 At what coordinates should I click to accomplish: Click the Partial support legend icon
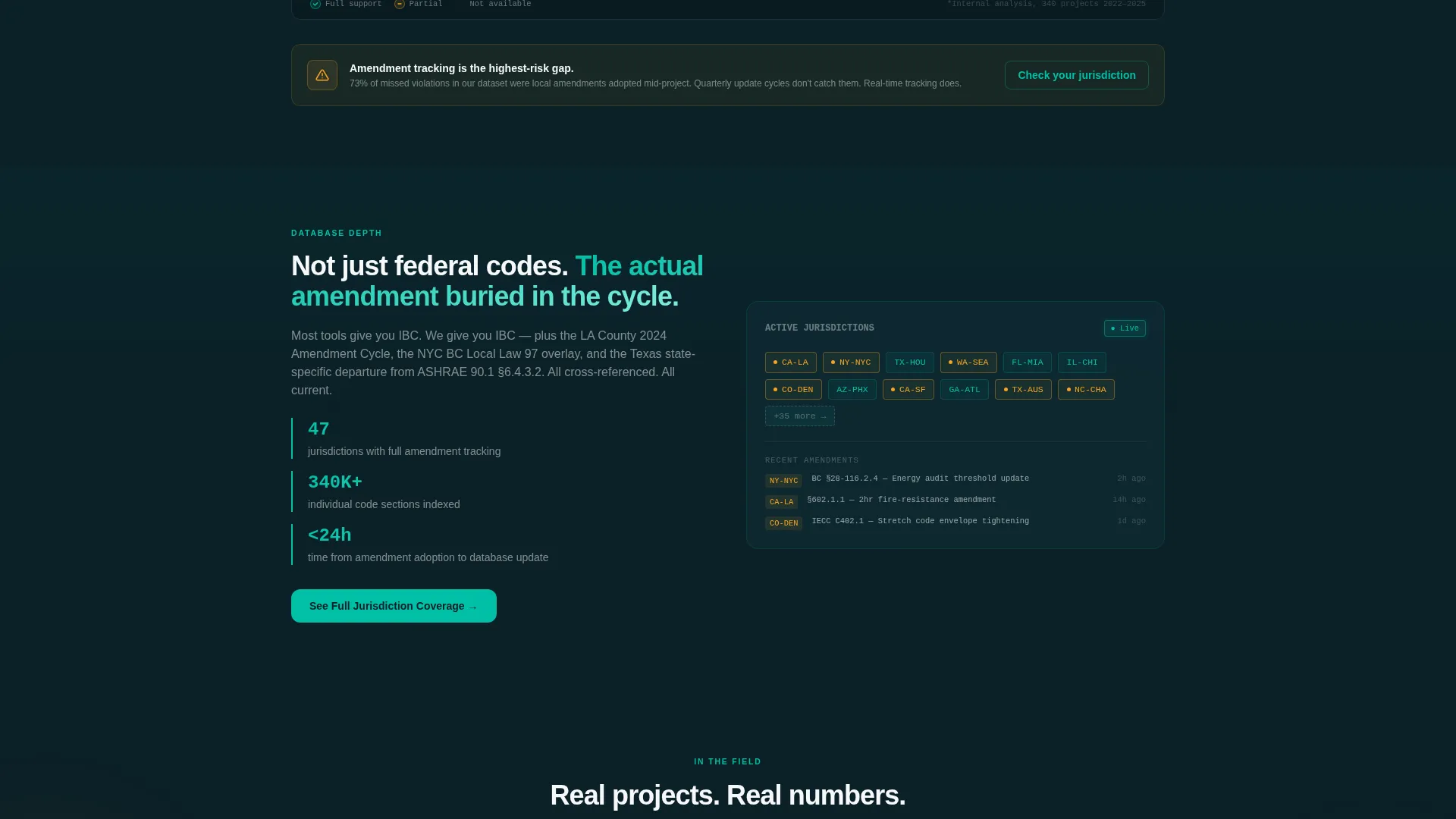point(400,5)
